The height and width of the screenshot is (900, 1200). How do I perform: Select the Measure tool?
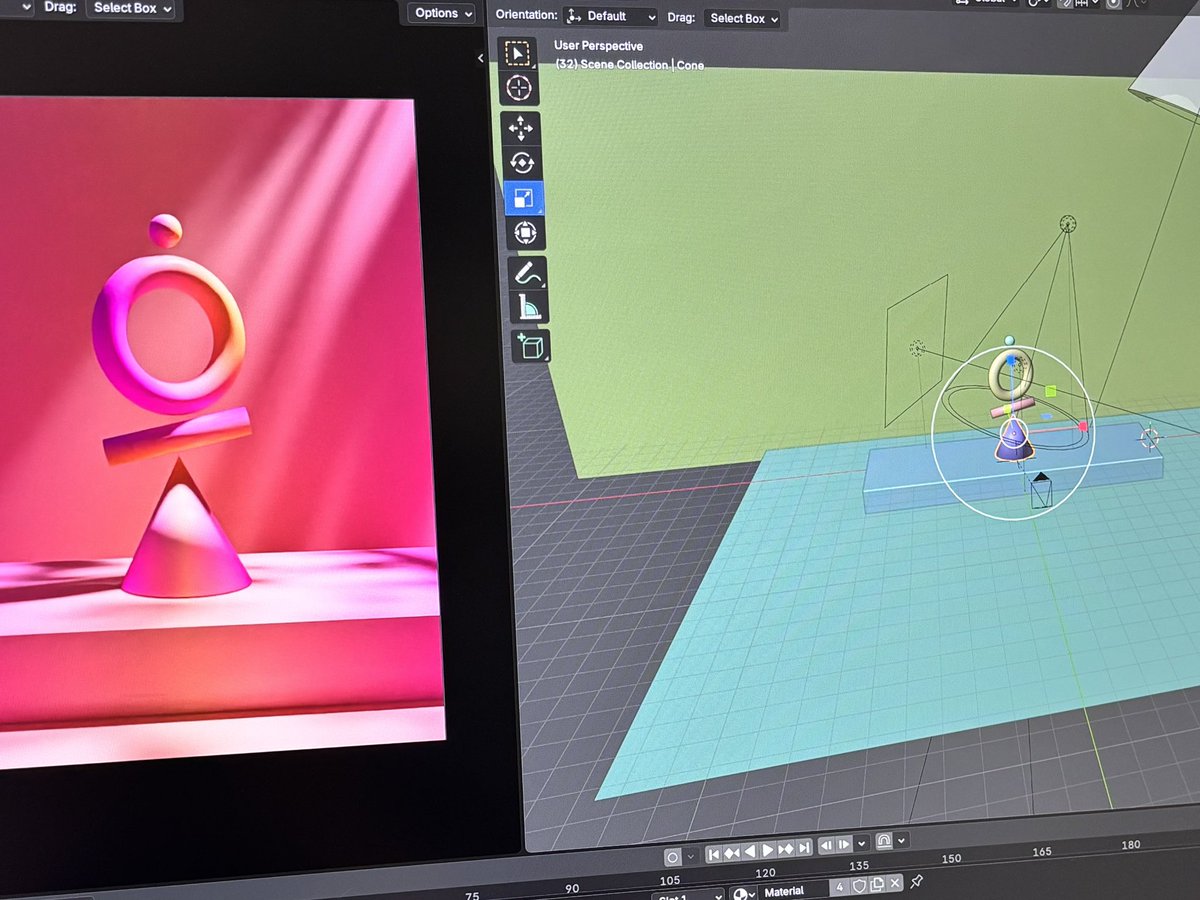click(x=529, y=308)
